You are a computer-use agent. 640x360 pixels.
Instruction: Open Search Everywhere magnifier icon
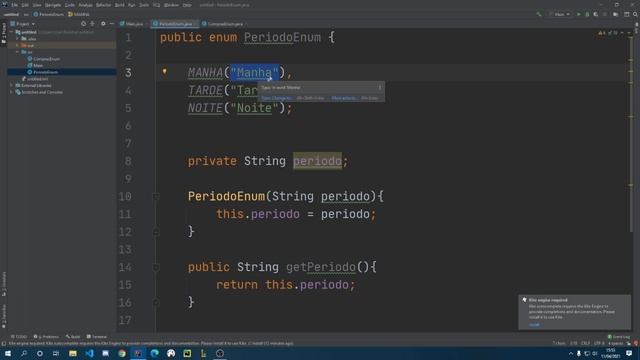(635, 14)
